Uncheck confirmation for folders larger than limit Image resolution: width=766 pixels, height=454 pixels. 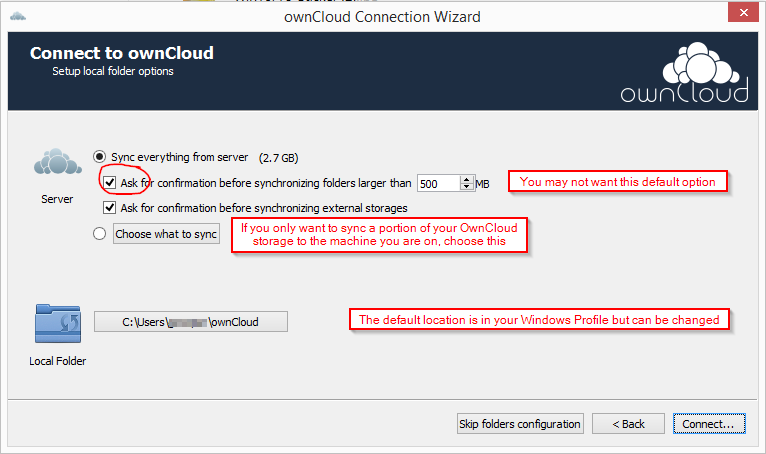point(109,183)
